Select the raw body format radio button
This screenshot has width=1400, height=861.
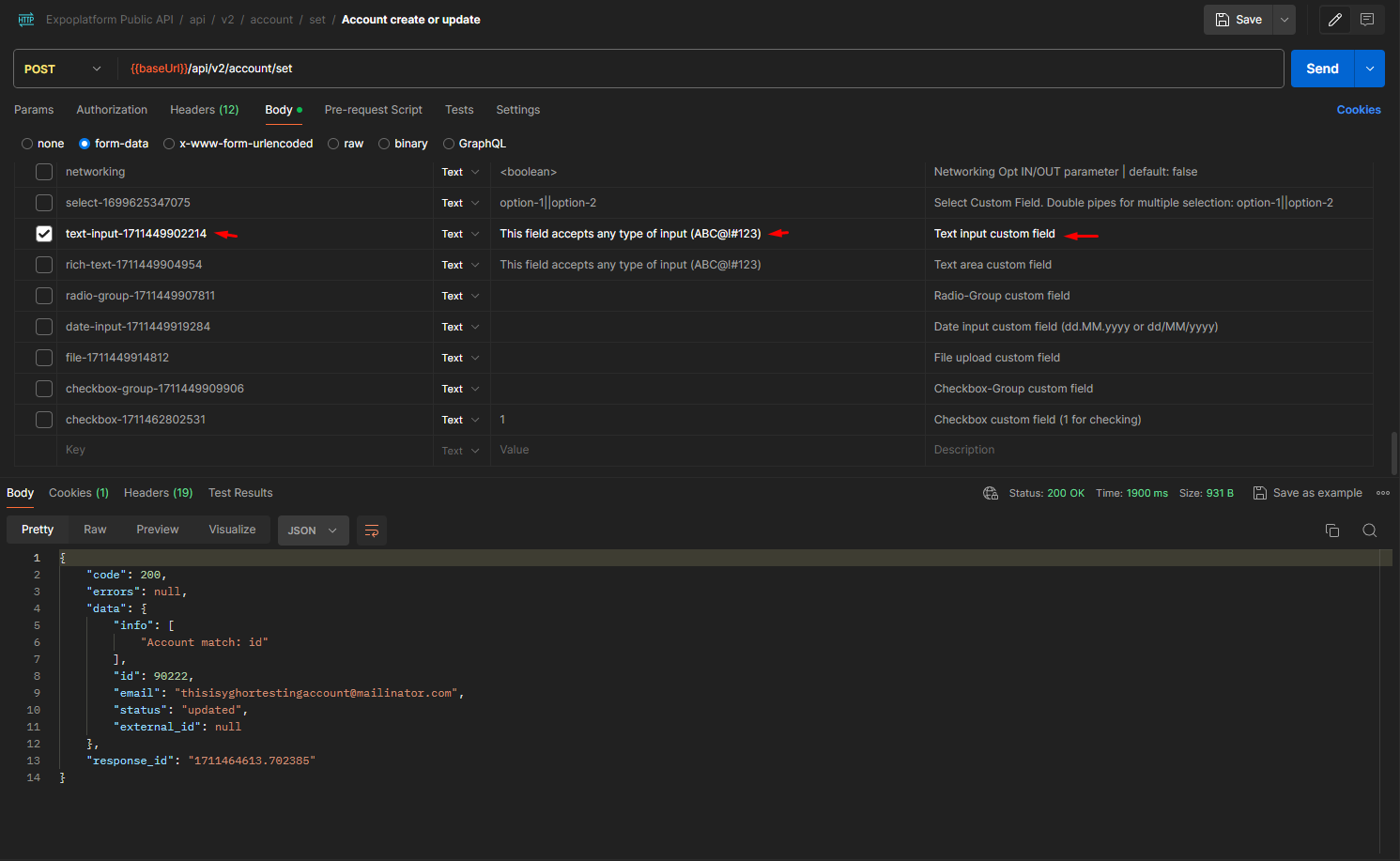(x=333, y=143)
